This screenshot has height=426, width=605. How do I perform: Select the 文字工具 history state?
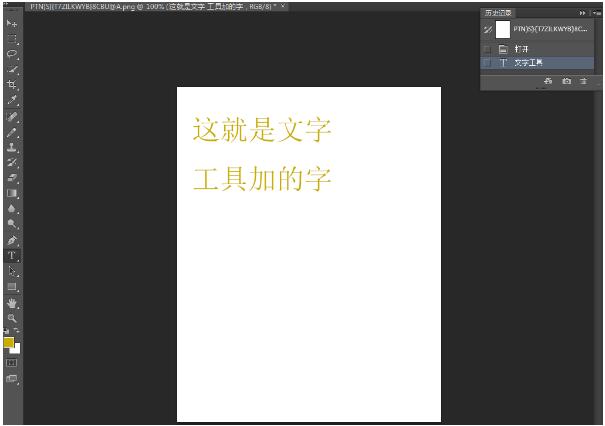pyautogui.click(x=537, y=63)
